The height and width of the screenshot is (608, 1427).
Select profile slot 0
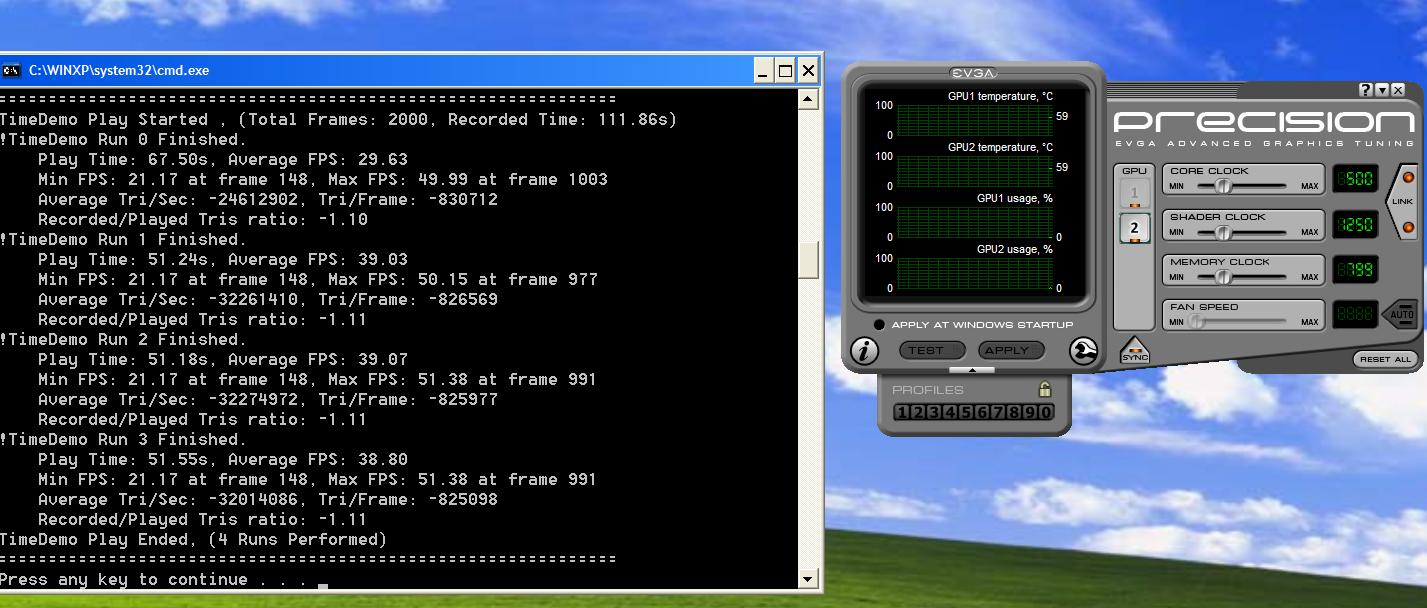click(1046, 412)
